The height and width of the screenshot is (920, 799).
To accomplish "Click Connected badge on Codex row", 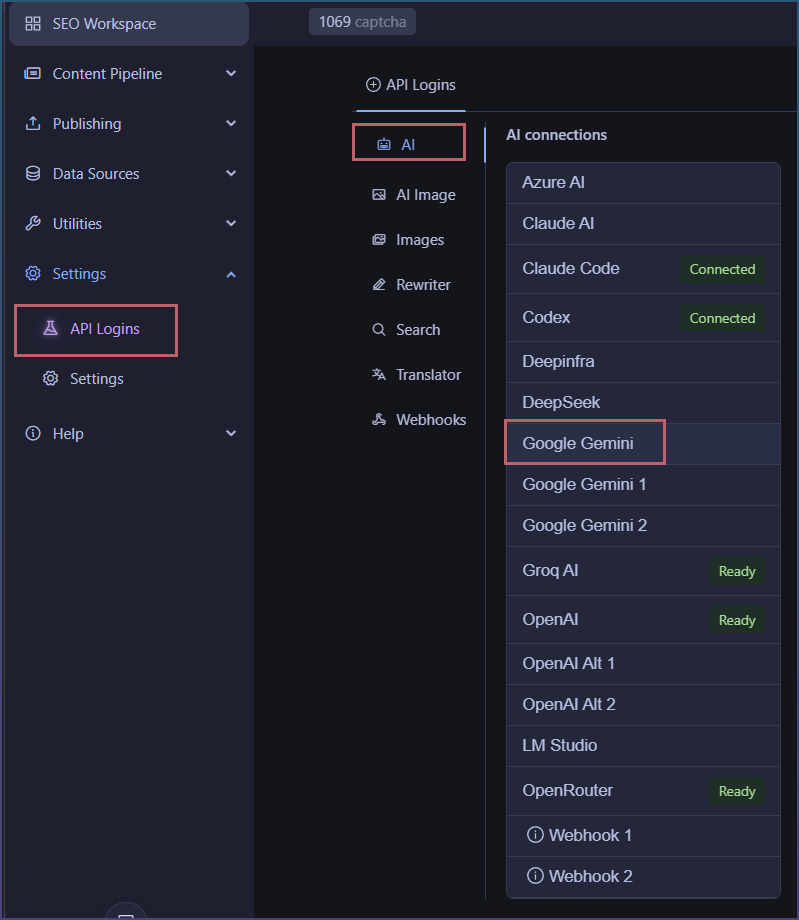I will [722, 317].
